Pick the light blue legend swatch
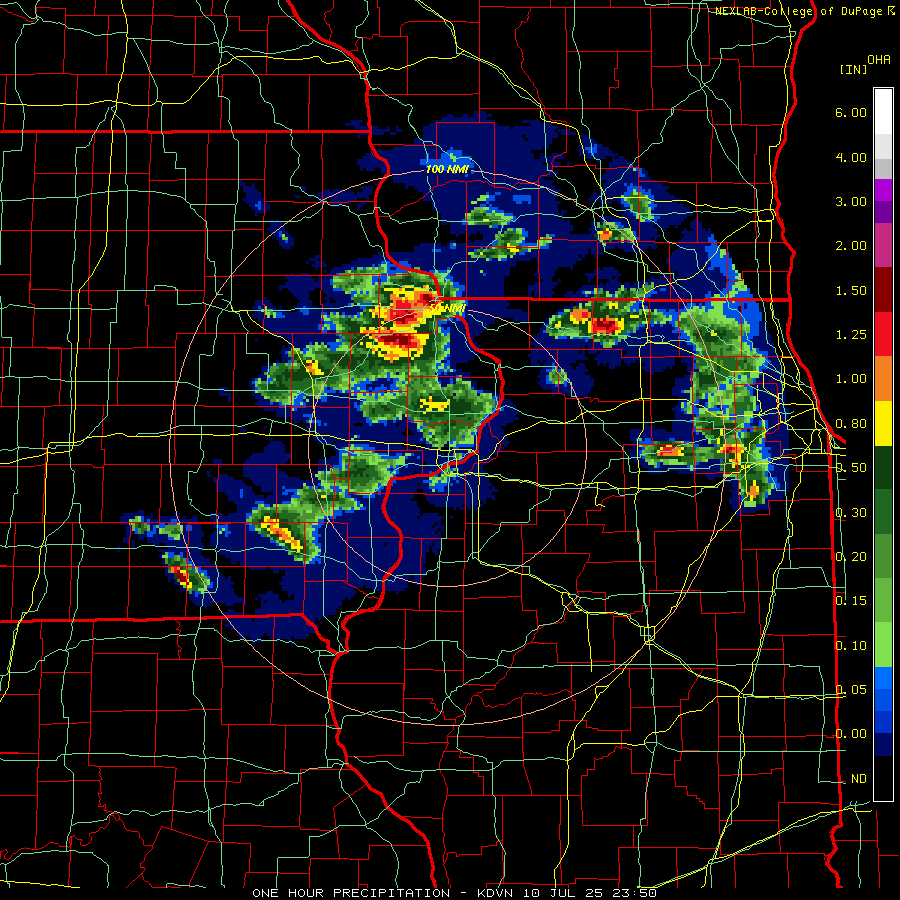900x900 pixels. (x=883, y=678)
